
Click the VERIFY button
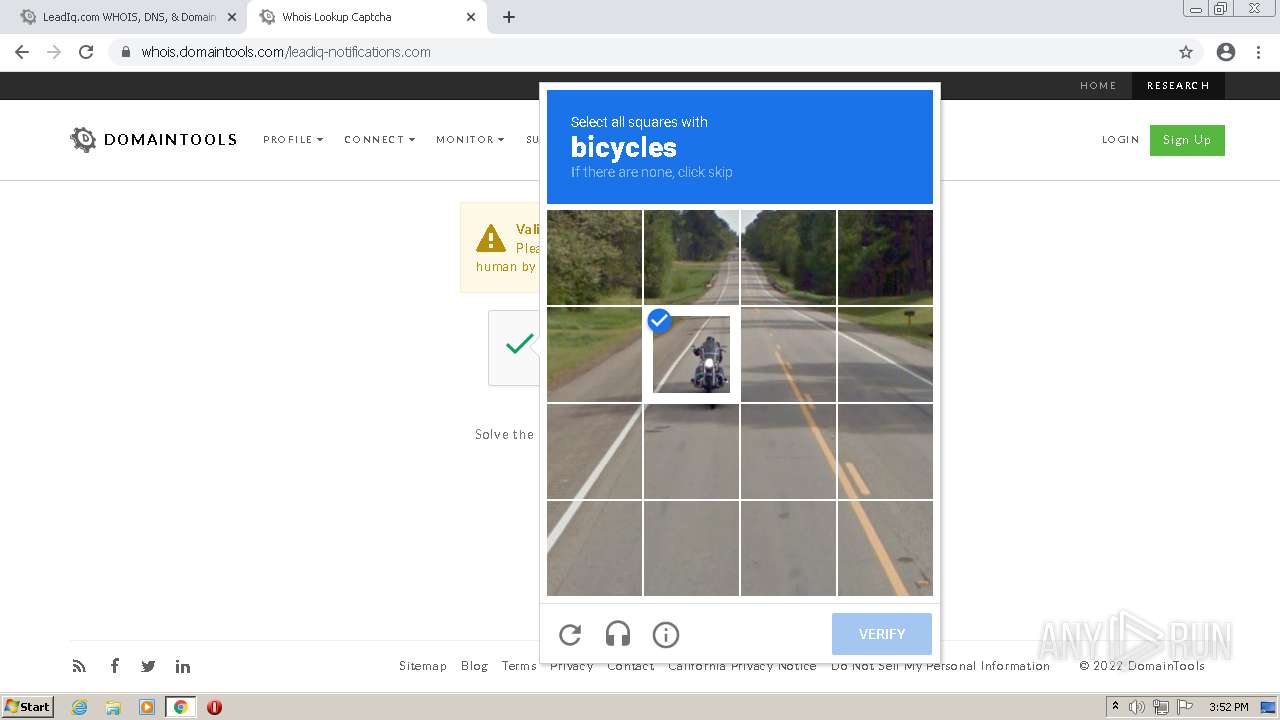[882, 634]
